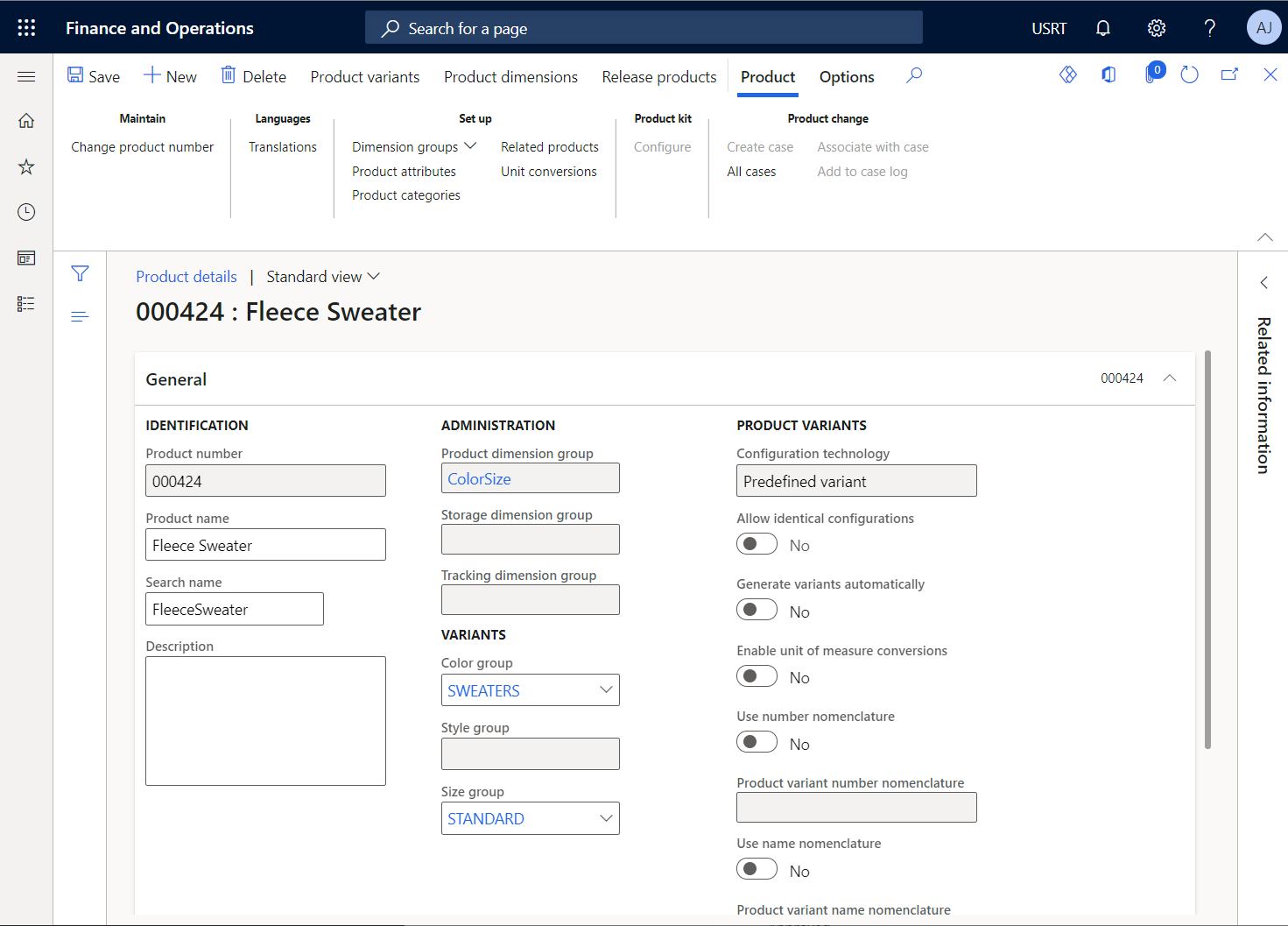The image size is (1288, 926).
Task: Toggle Use number nomenclature
Action: pyautogui.click(x=757, y=742)
